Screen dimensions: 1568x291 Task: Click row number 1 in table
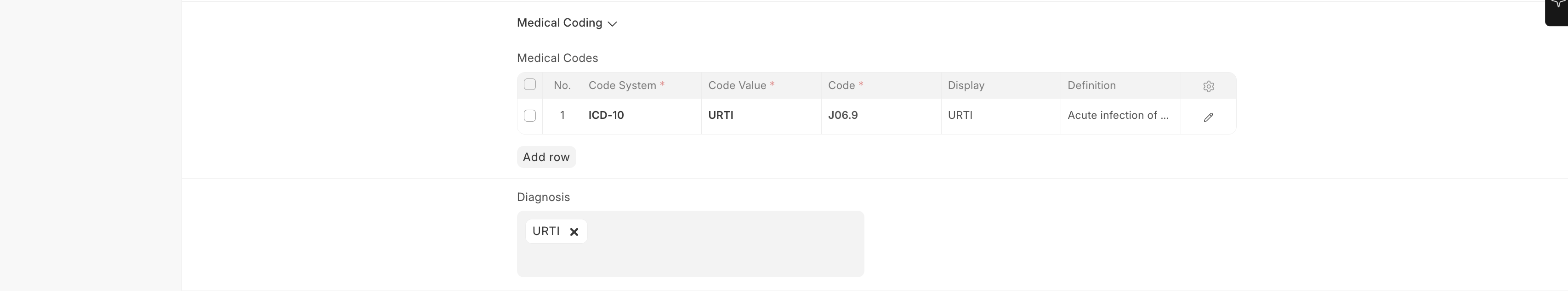[562, 115]
